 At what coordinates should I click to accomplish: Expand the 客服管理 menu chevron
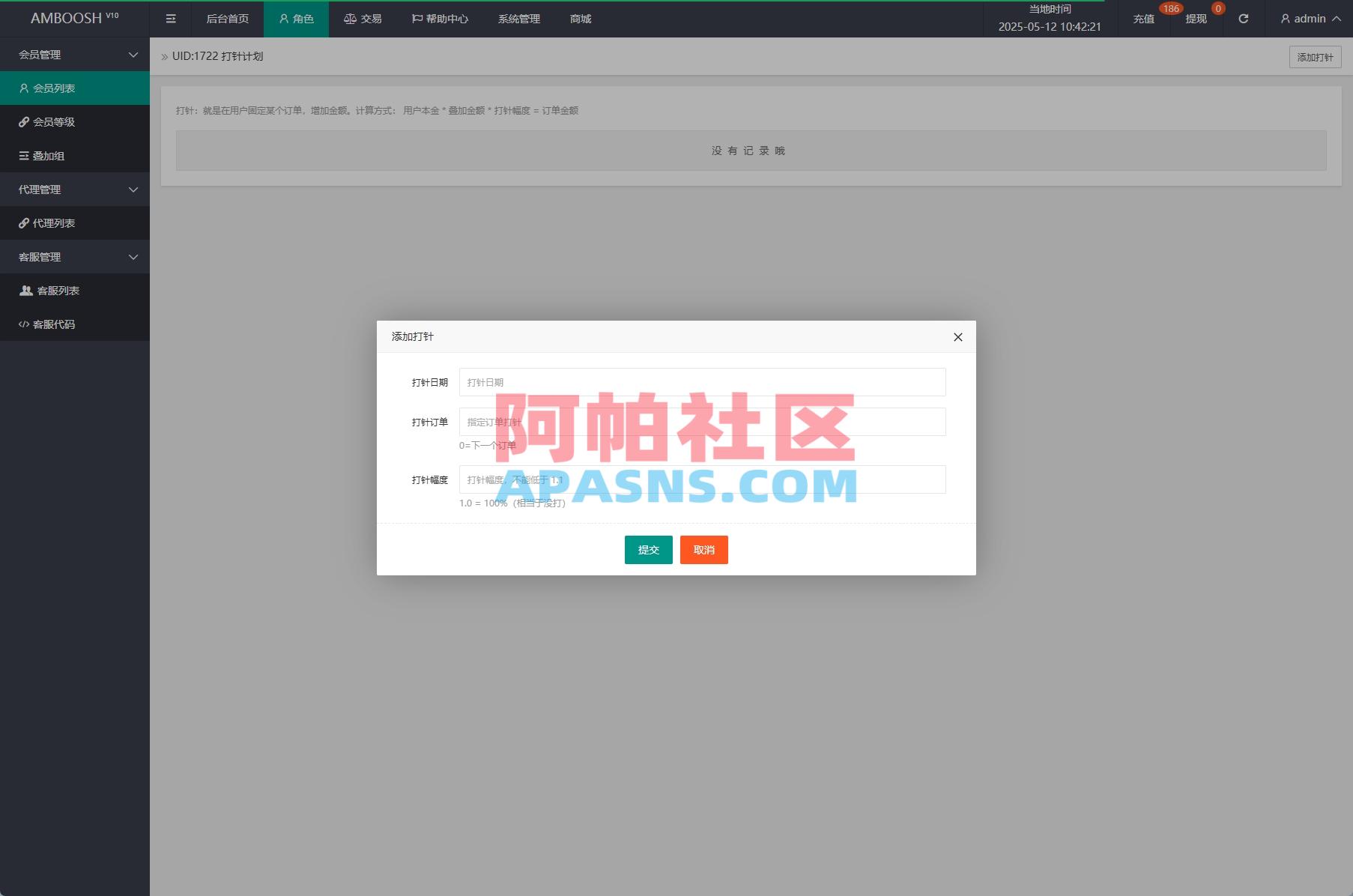(x=133, y=257)
